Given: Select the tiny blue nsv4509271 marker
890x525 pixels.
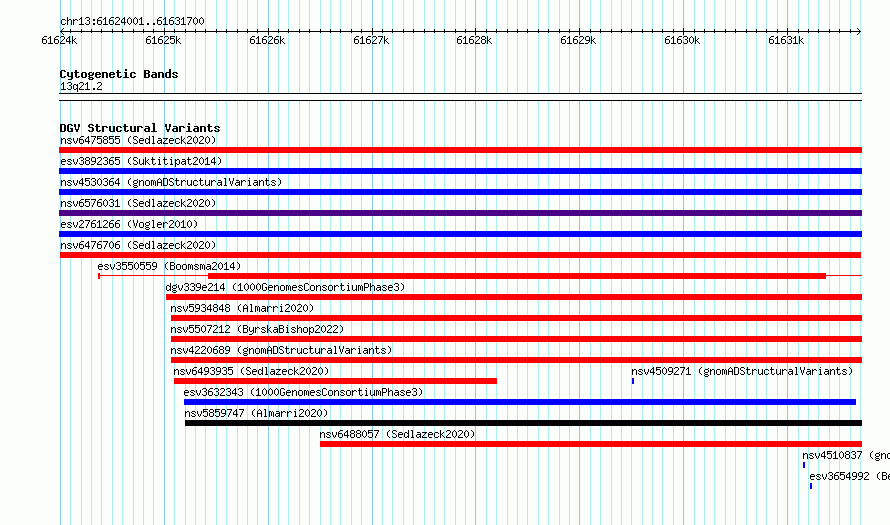Looking at the screenshot, I should pos(633,381).
